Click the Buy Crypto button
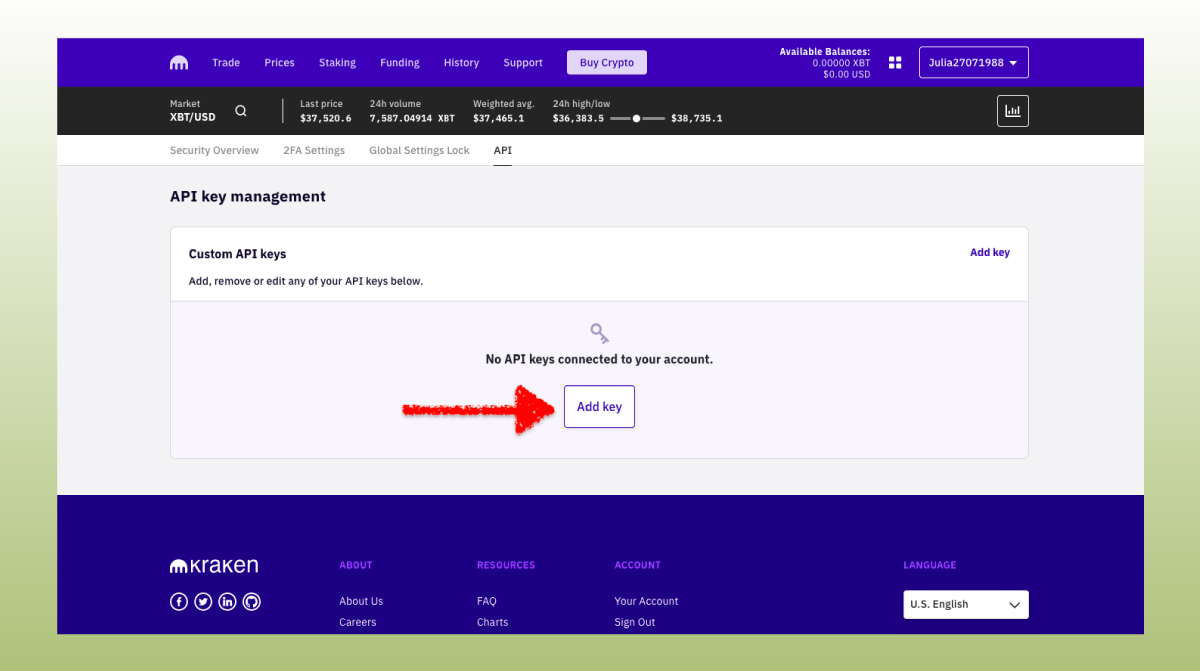The width and height of the screenshot is (1200, 671). coord(606,62)
